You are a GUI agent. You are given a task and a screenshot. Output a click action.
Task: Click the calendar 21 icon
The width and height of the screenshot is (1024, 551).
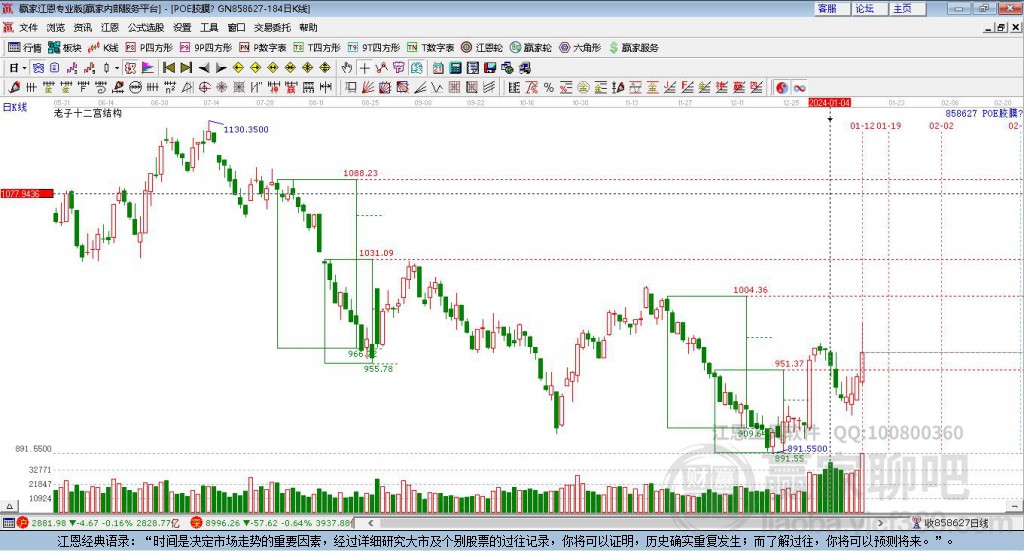coord(438,68)
